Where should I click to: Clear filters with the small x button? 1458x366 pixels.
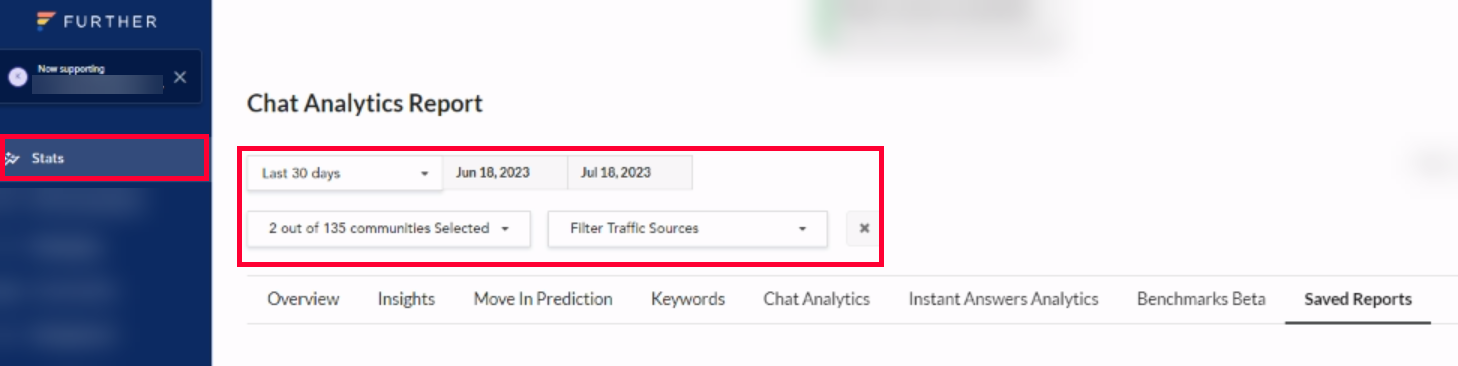coord(864,228)
